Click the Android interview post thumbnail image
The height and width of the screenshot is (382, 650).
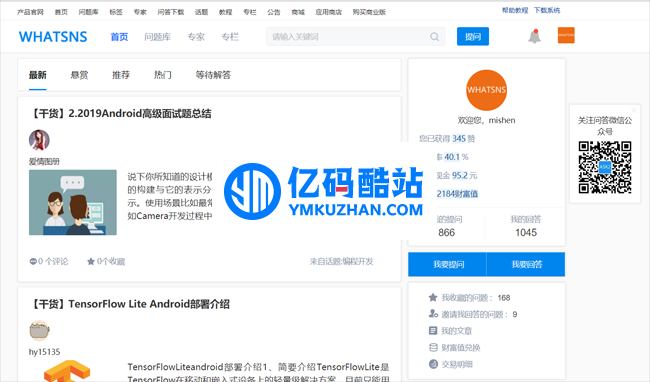[x=73, y=203]
